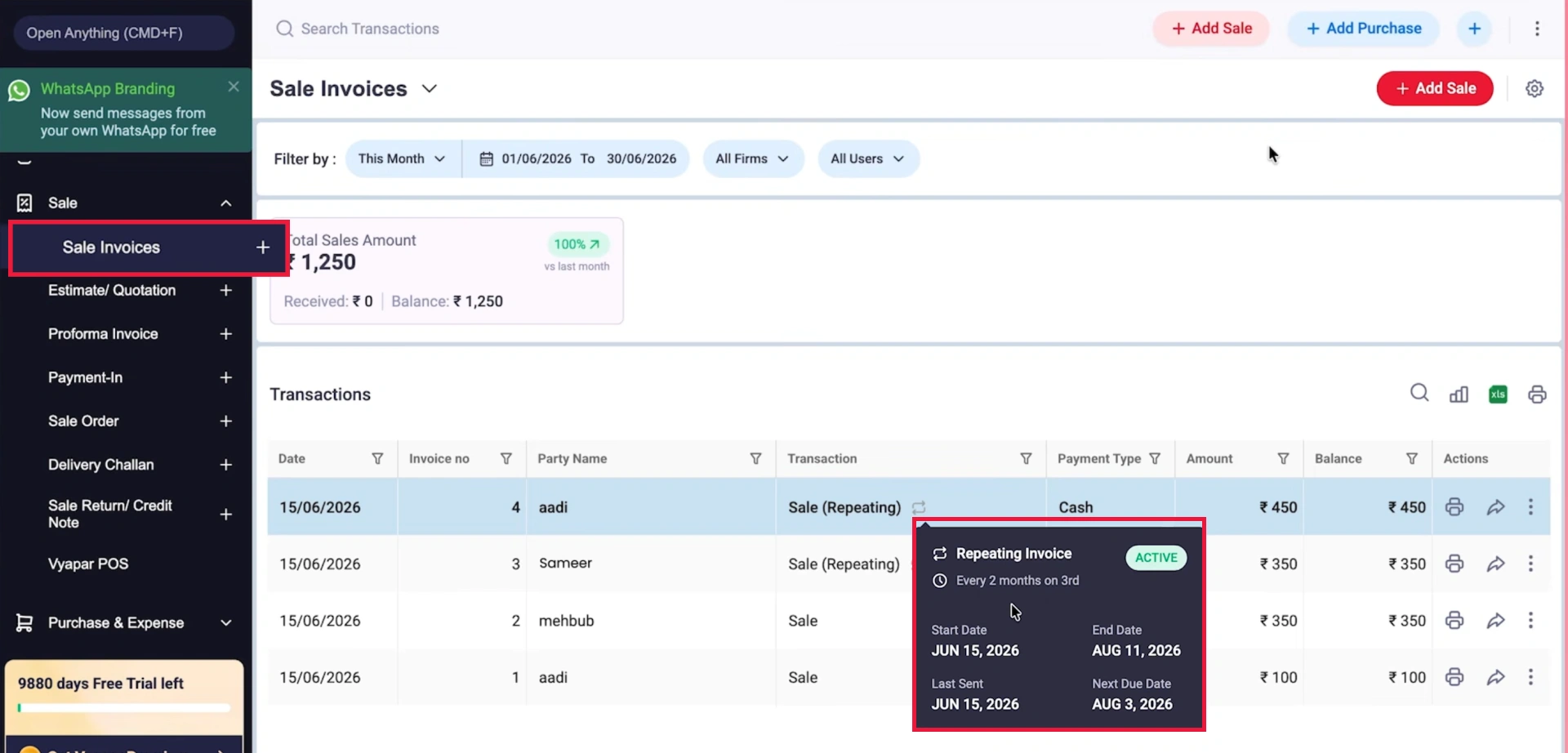Open more options for Sameer's invoice
This screenshot has width=1568, height=753.
[x=1530, y=564]
